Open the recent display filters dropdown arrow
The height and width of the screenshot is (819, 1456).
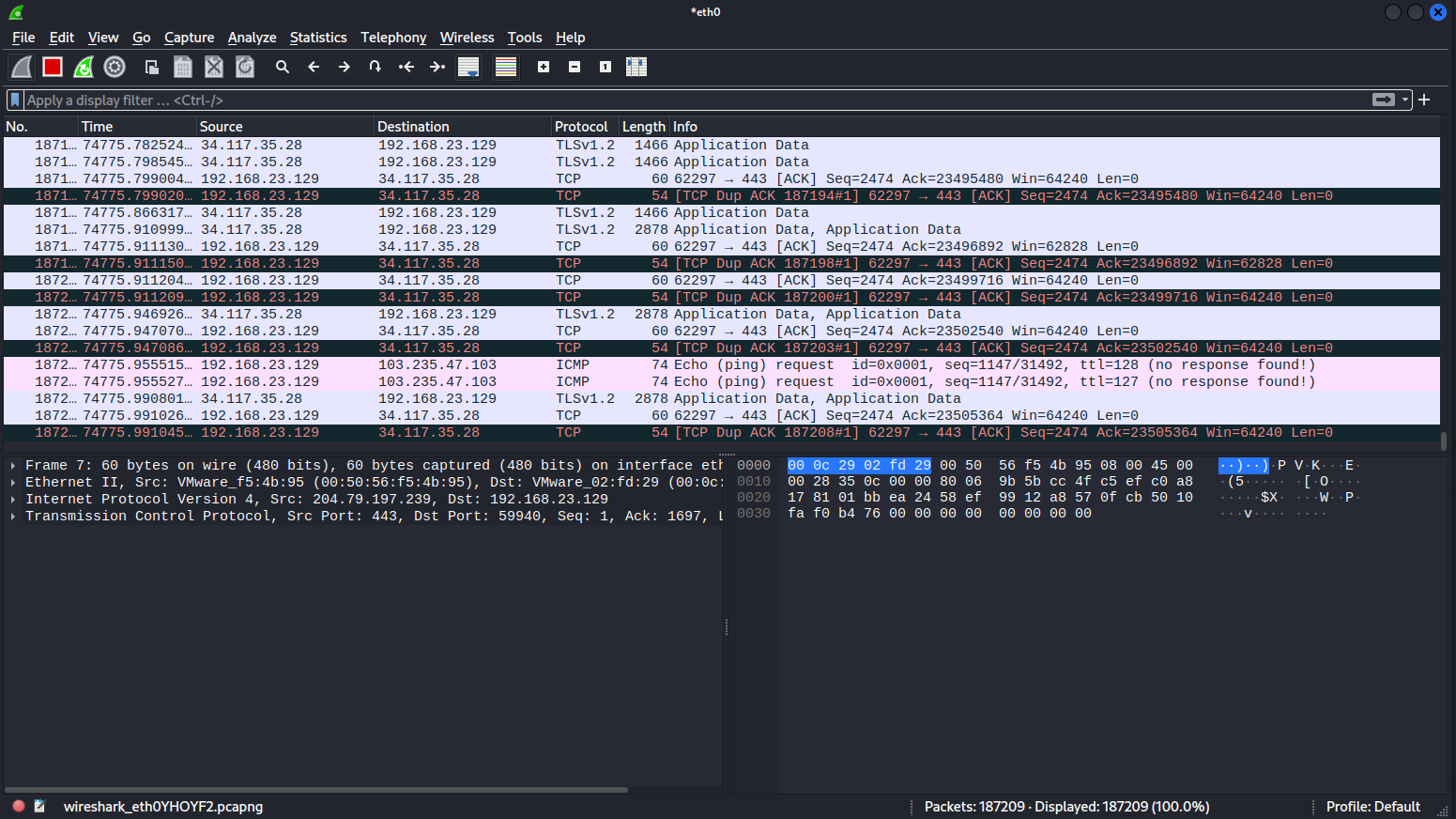coord(1405,100)
